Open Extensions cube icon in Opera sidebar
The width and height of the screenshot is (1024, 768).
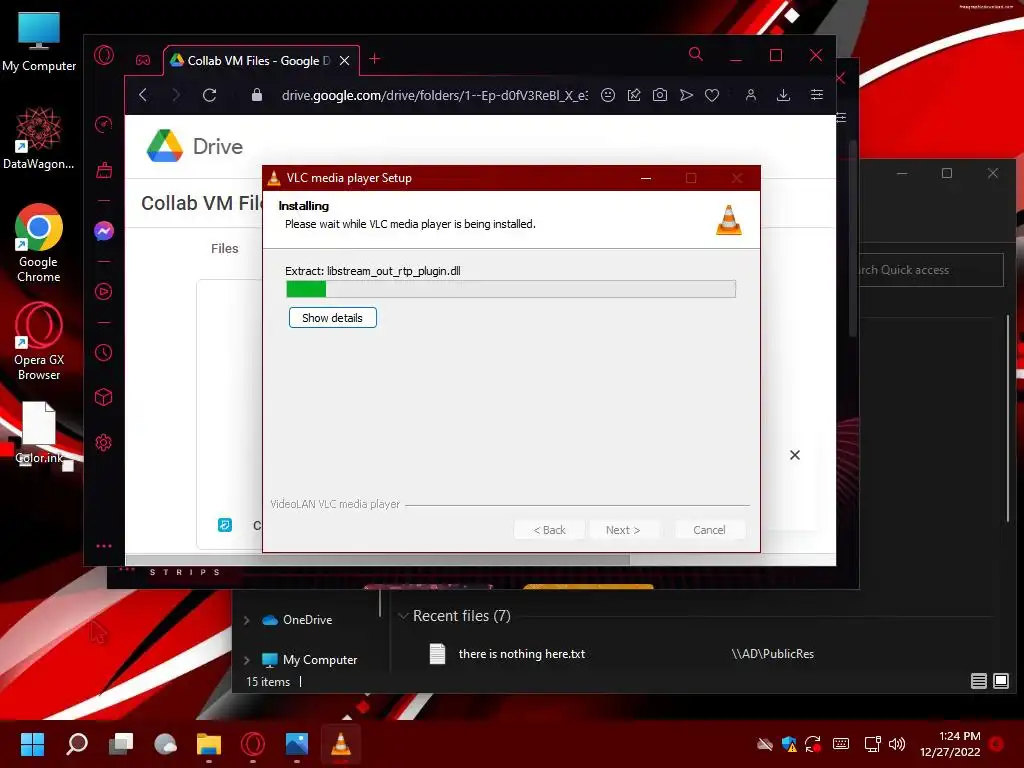point(104,397)
